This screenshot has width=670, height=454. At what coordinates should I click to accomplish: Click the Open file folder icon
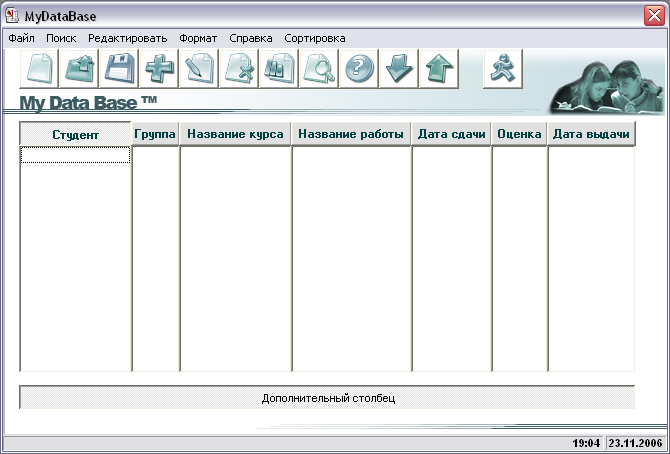(x=79, y=69)
